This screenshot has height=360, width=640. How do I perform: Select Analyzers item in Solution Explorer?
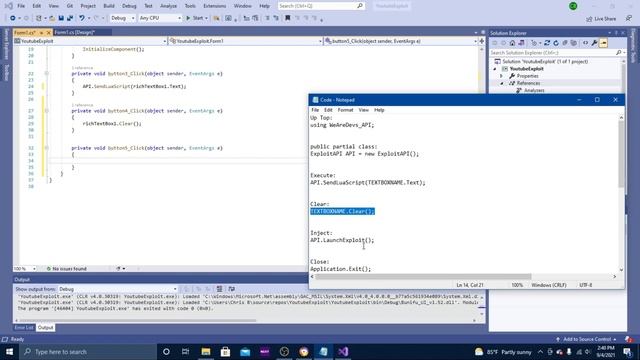tap(534, 90)
